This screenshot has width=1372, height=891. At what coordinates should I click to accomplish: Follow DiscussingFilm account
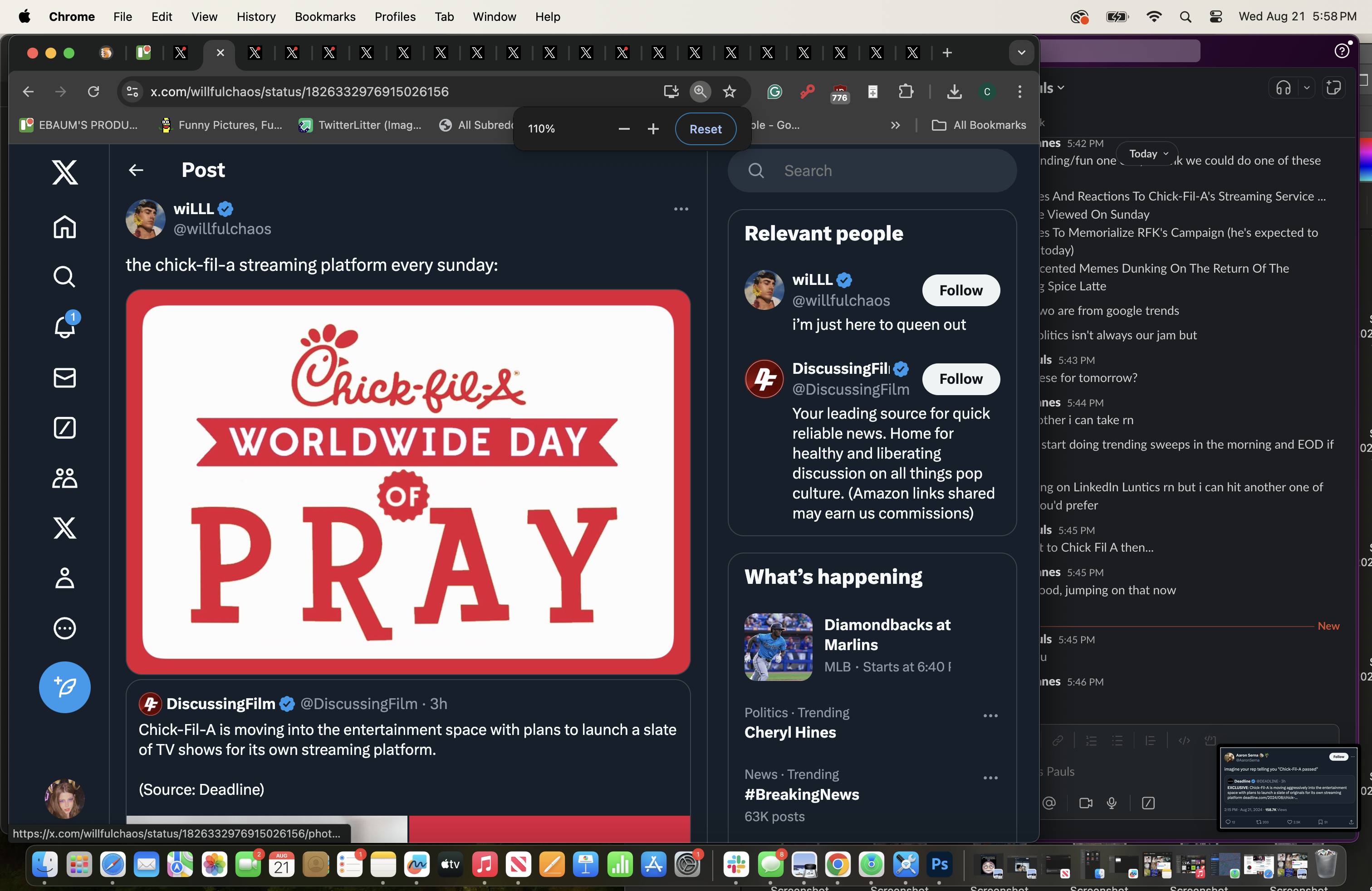961,379
